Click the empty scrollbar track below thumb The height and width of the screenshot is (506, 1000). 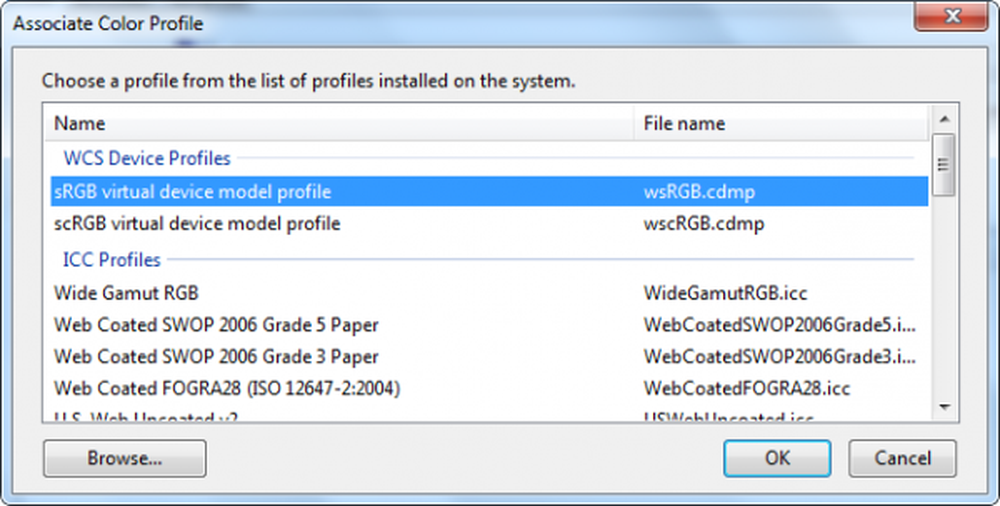pos(942,300)
